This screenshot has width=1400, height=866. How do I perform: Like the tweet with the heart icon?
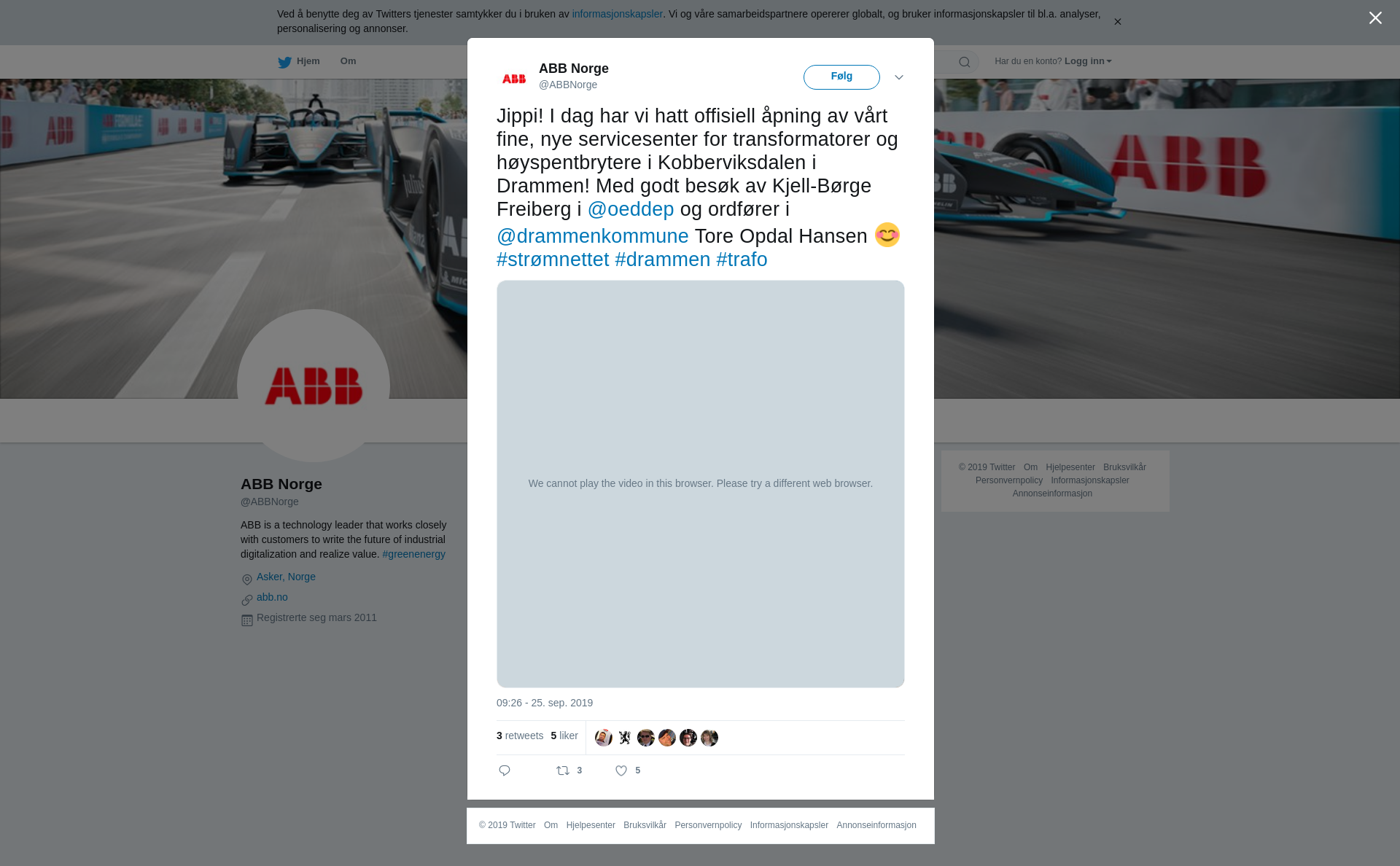[x=621, y=771]
